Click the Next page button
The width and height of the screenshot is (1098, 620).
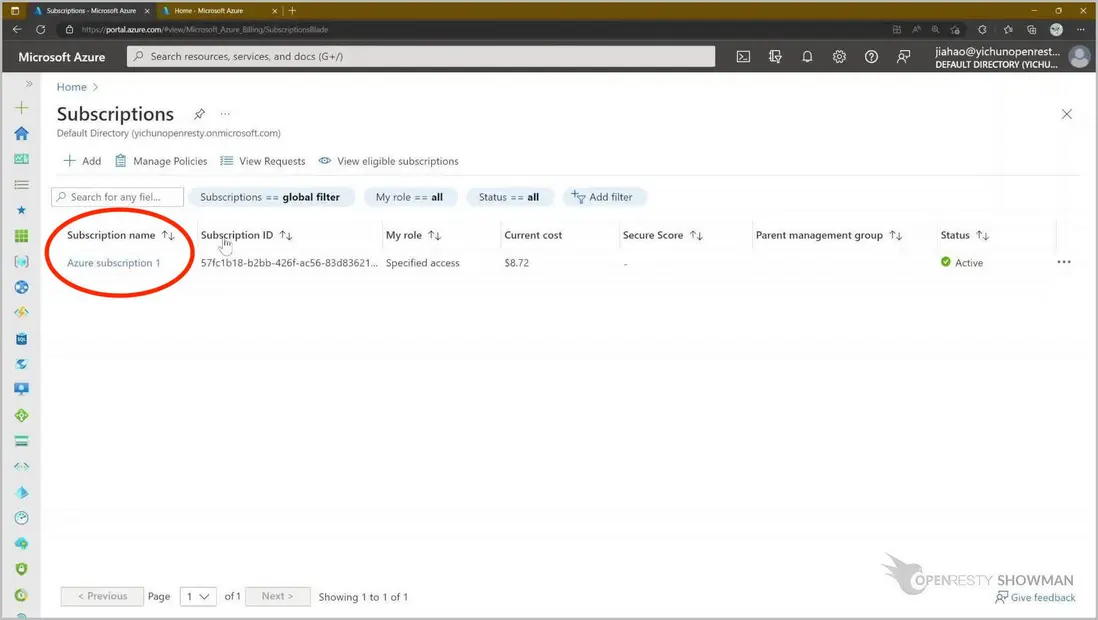click(277, 596)
